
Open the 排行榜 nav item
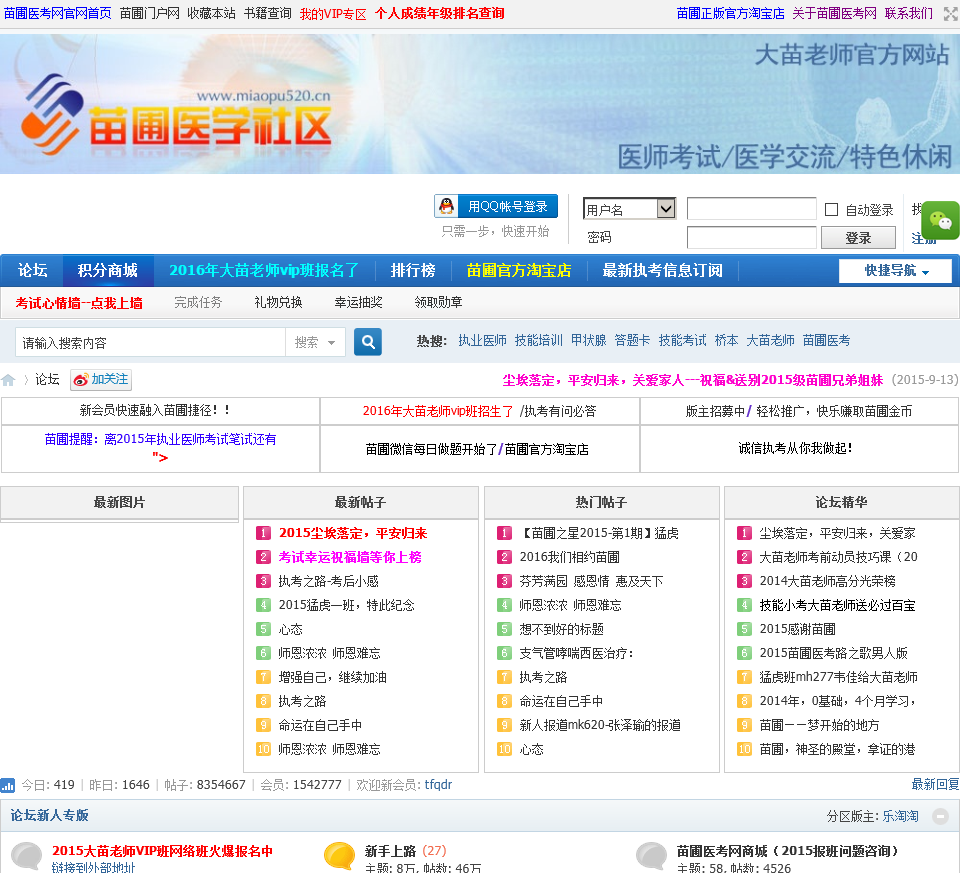pos(413,271)
